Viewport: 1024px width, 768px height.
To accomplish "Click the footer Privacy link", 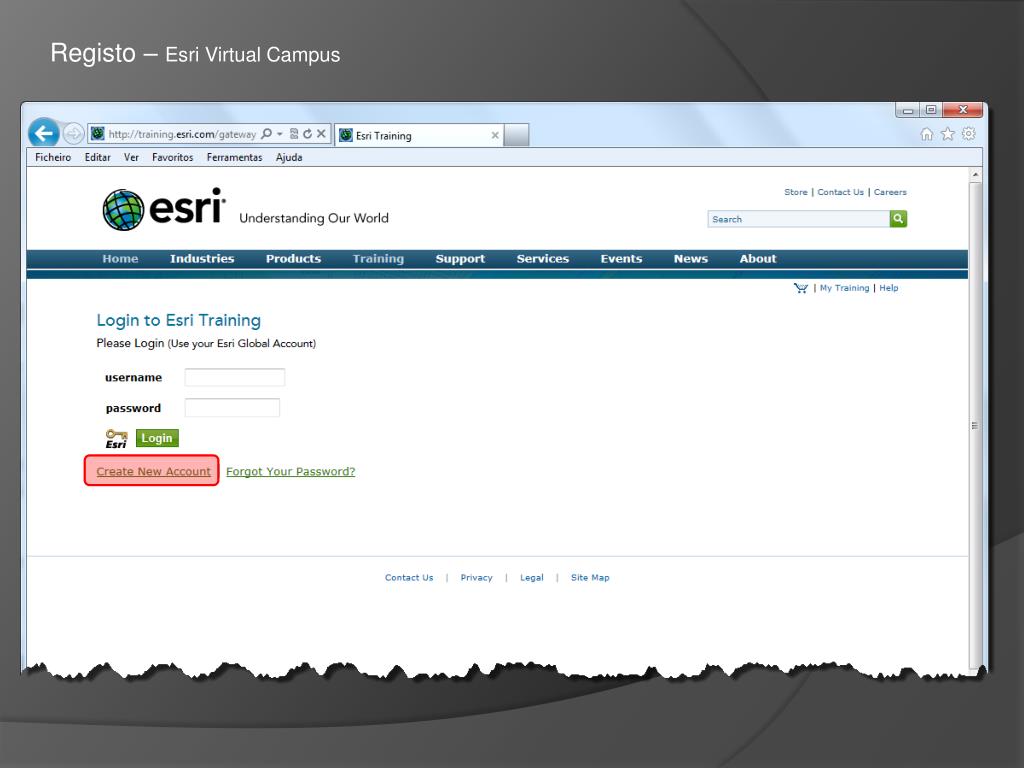I will point(476,578).
